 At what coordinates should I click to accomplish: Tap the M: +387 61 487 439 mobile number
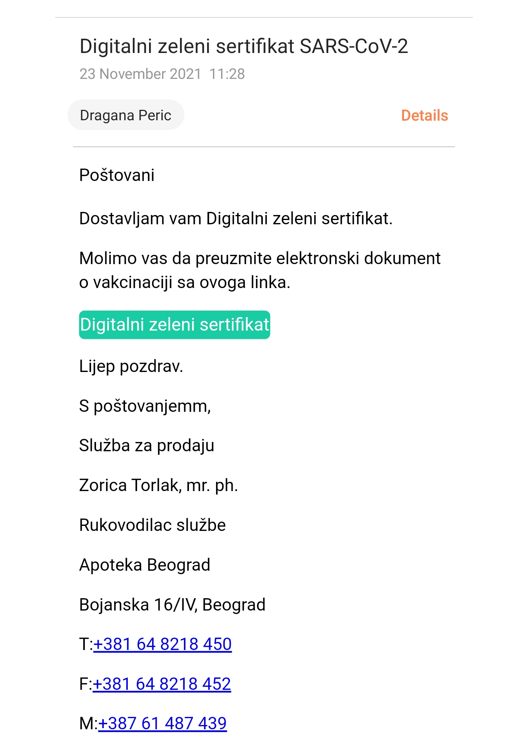(162, 723)
